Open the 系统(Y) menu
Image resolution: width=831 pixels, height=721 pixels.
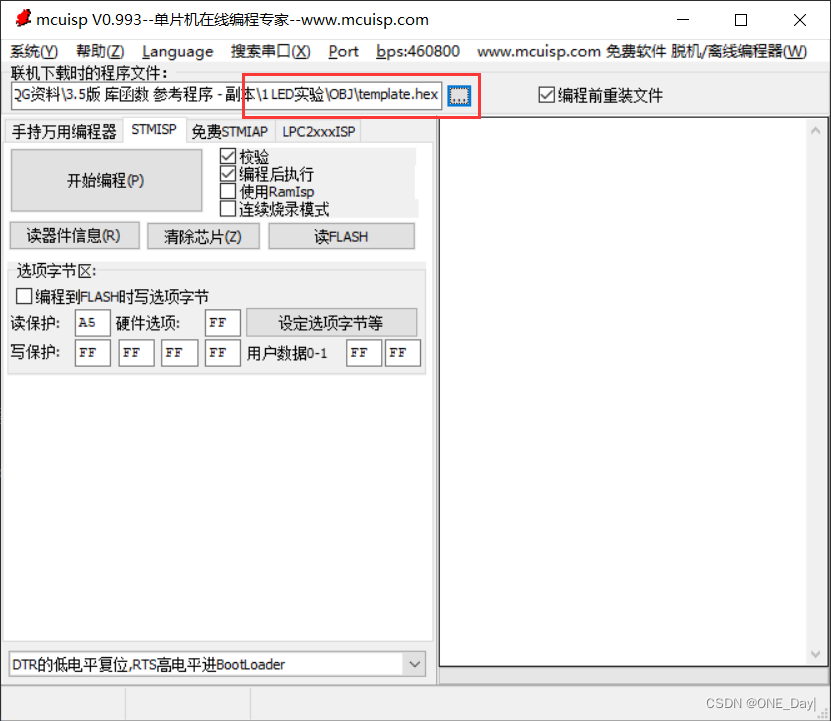pos(34,51)
